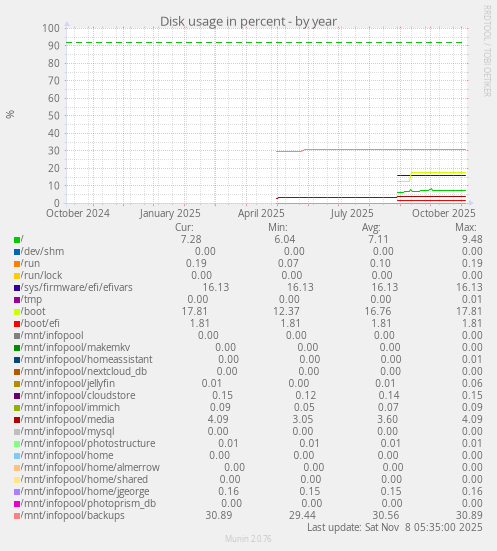This screenshot has height=551, width=497.
Task: Select the /mnt/infopool/homeassistant legend entry
Action: pos(87,359)
